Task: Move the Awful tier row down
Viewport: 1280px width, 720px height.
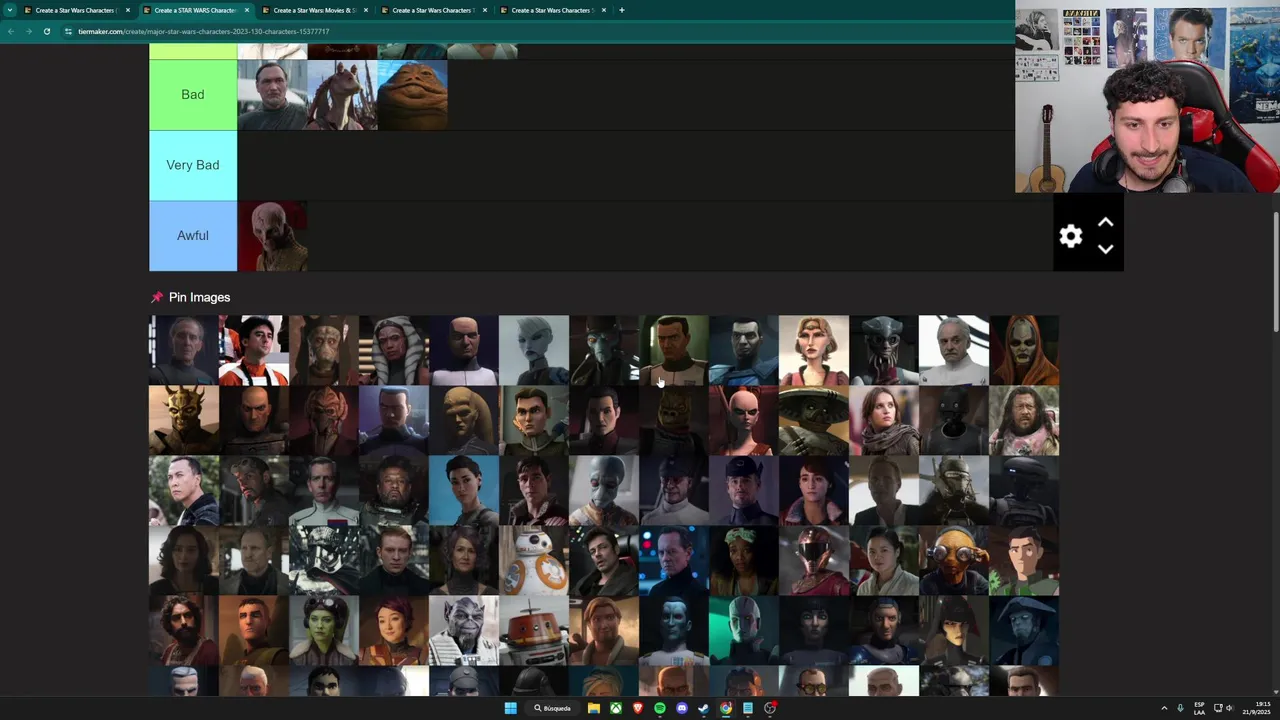Action: (x=1105, y=249)
